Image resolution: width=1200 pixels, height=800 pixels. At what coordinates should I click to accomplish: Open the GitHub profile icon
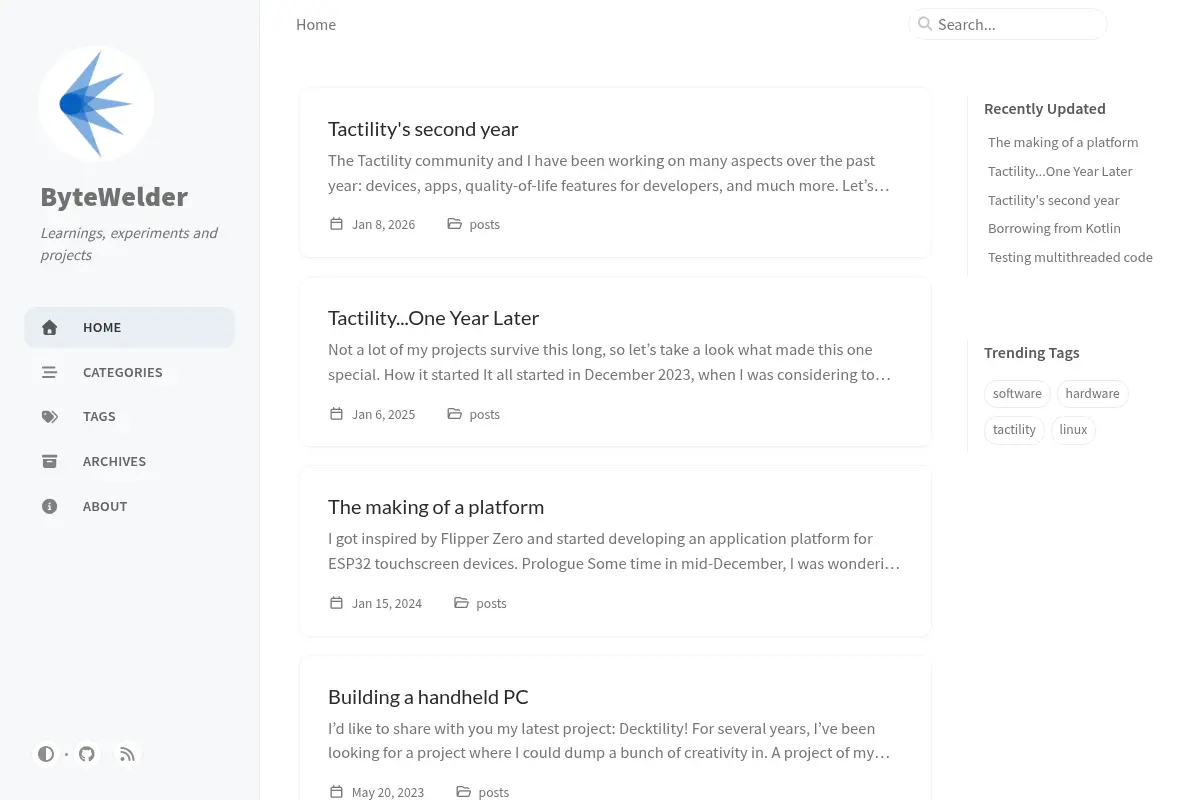click(x=87, y=754)
